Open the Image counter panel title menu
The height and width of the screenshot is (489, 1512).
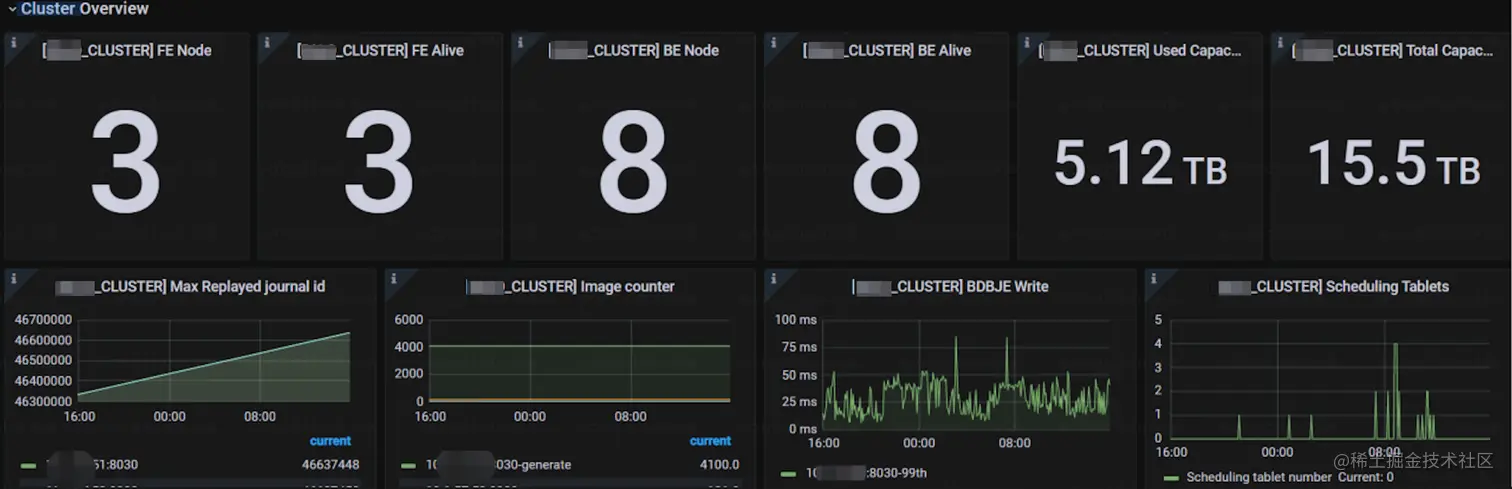point(571,287)
